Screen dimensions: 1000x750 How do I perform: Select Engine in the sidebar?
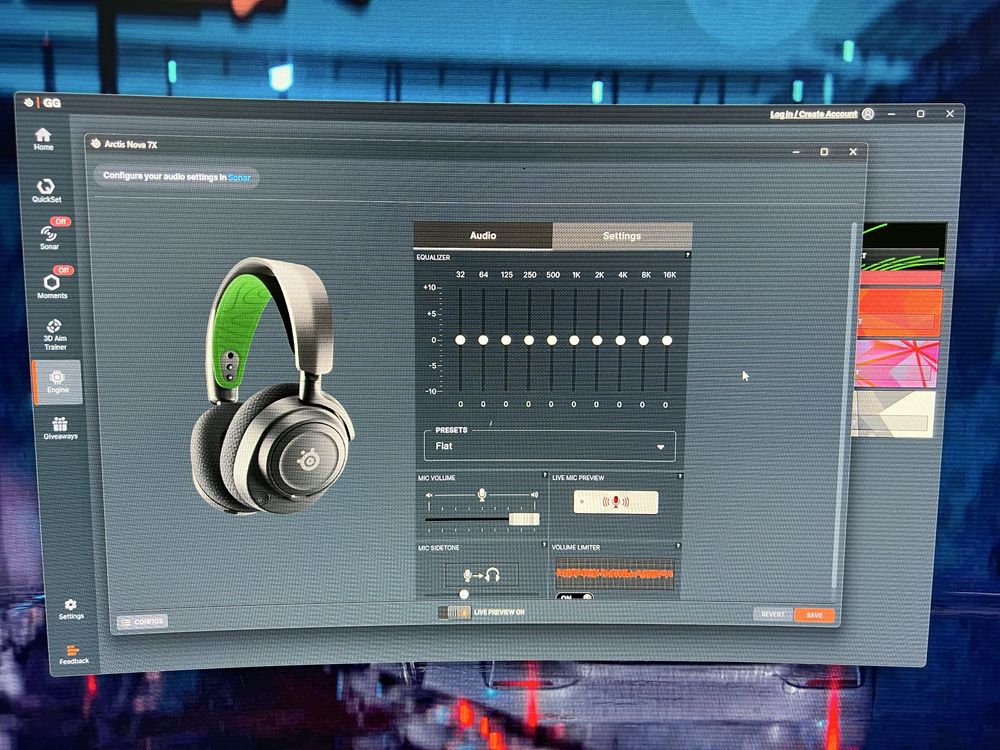57,381
